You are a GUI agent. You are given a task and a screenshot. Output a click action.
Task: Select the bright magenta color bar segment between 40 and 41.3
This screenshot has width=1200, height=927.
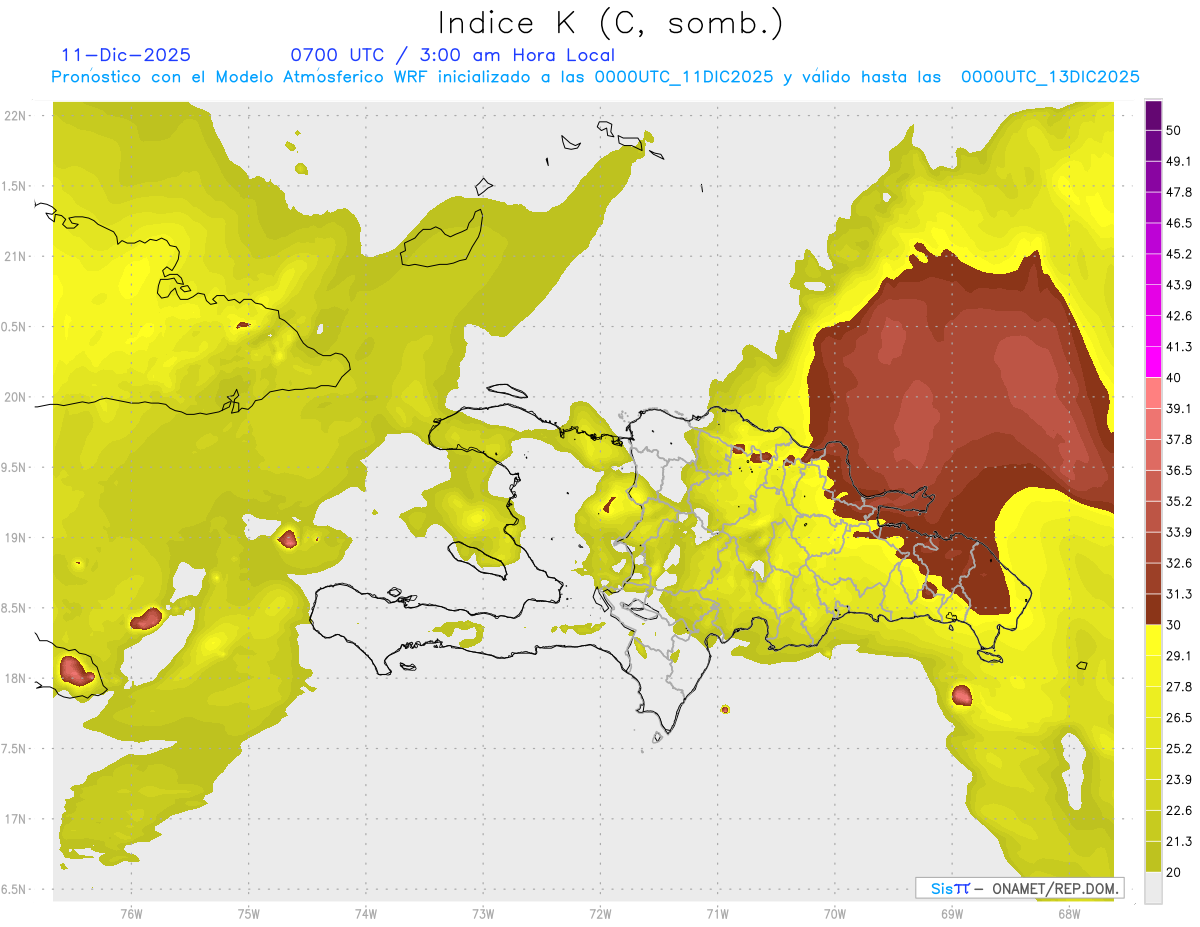1153,362
